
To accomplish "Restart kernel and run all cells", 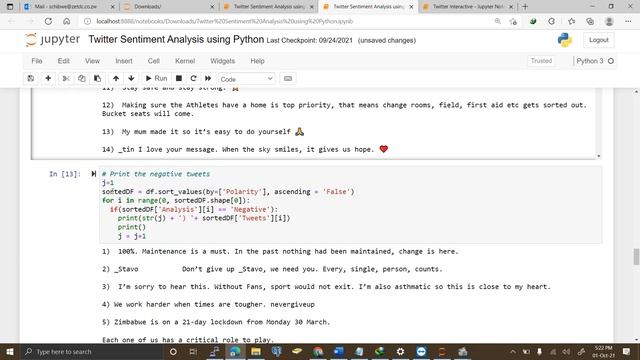I will click(208, 78).
